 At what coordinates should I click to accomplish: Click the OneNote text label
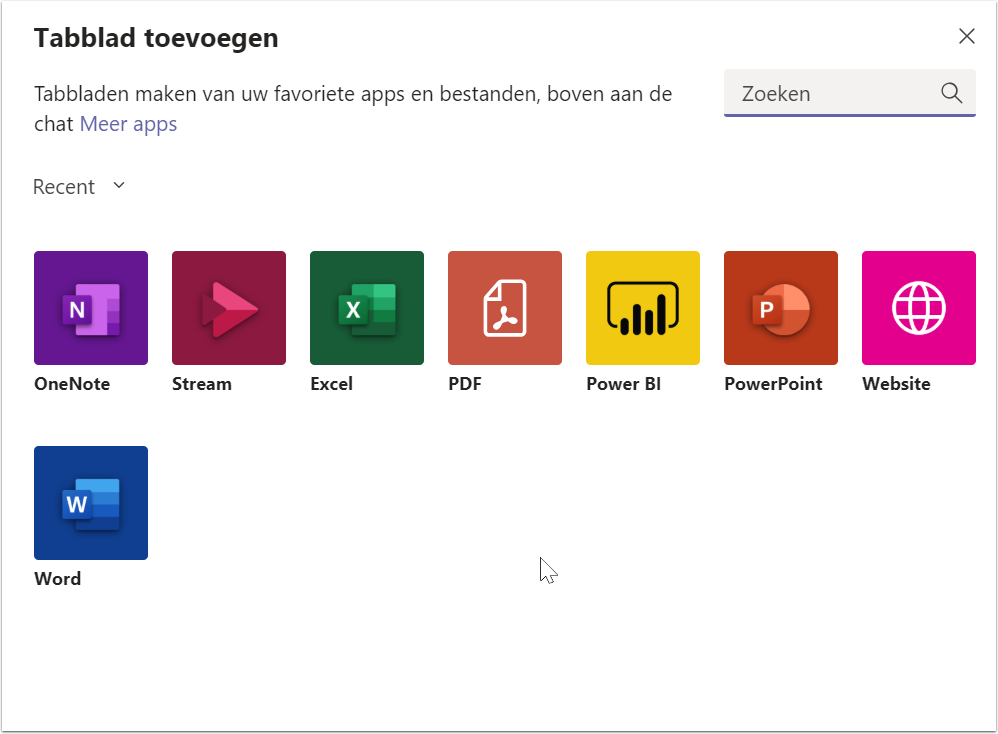(72, 384)
